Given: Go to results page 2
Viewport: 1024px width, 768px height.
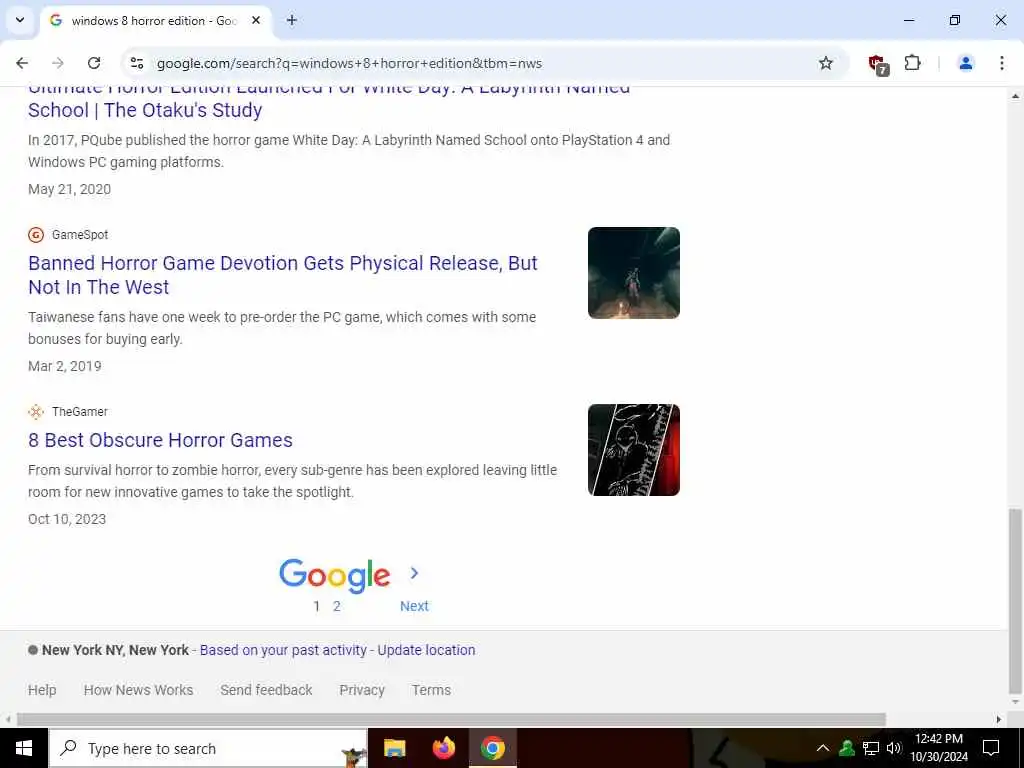Looking at the screenshot, I should tap(336, 606).
